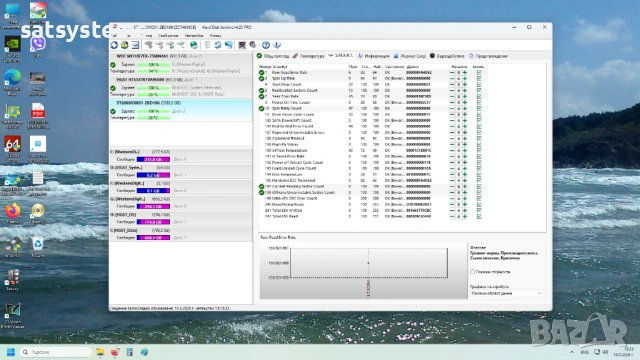Switch to the 'Общ преглед' overview tab
640x360 pixels.
pos(273,56)
